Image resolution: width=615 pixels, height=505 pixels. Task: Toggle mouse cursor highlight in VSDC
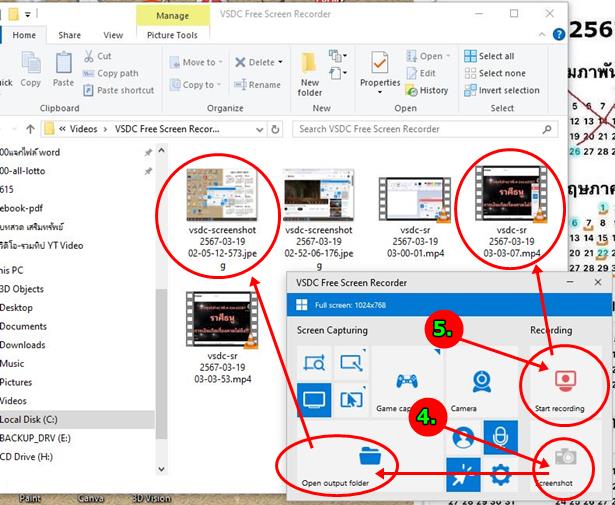[464, 474]
